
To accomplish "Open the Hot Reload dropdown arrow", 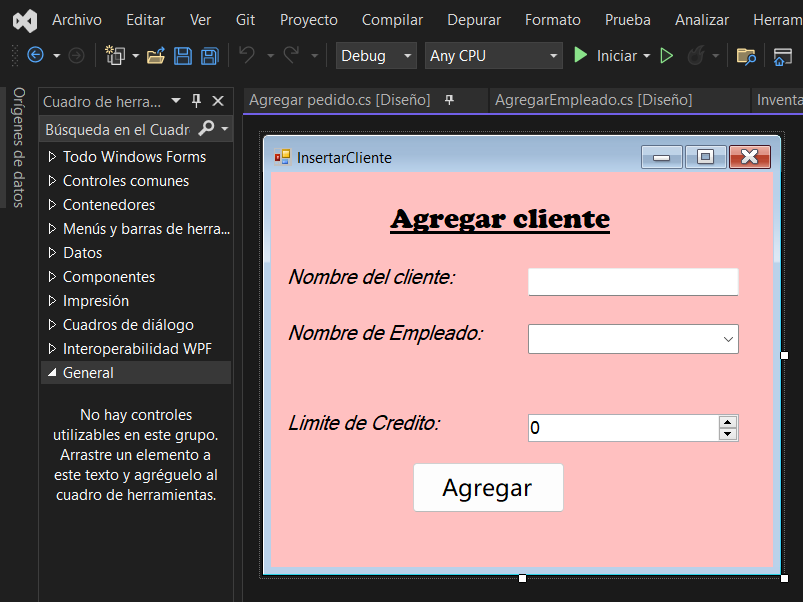I will [715, 55].
